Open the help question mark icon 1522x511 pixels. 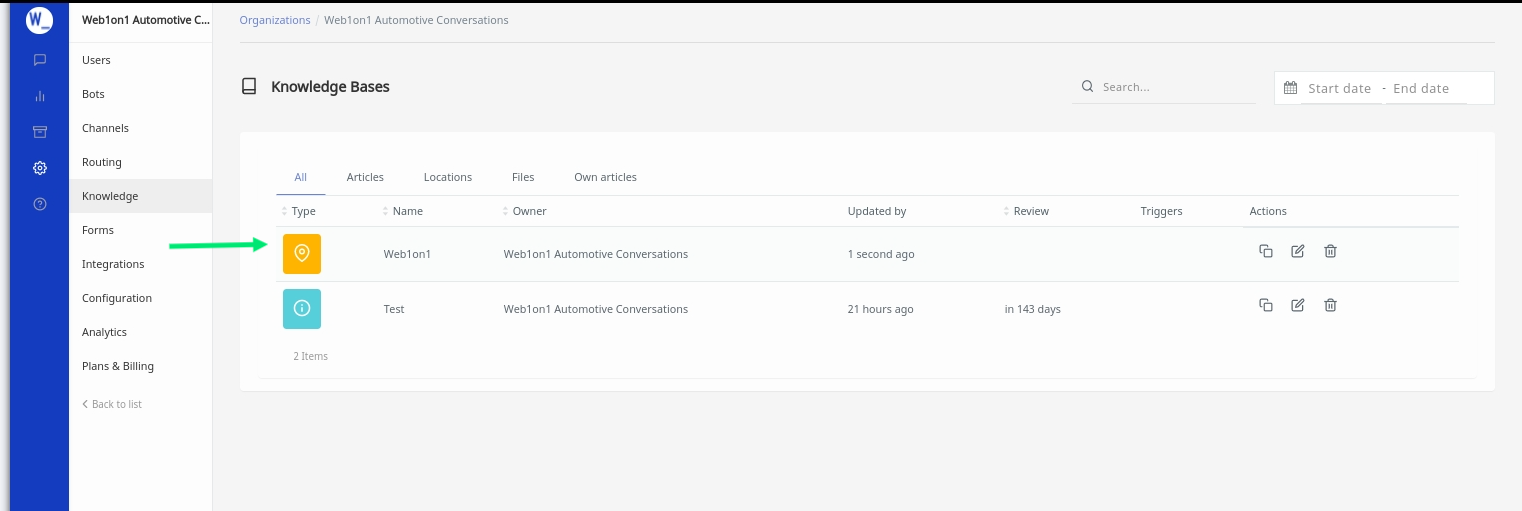coord(40,204)
